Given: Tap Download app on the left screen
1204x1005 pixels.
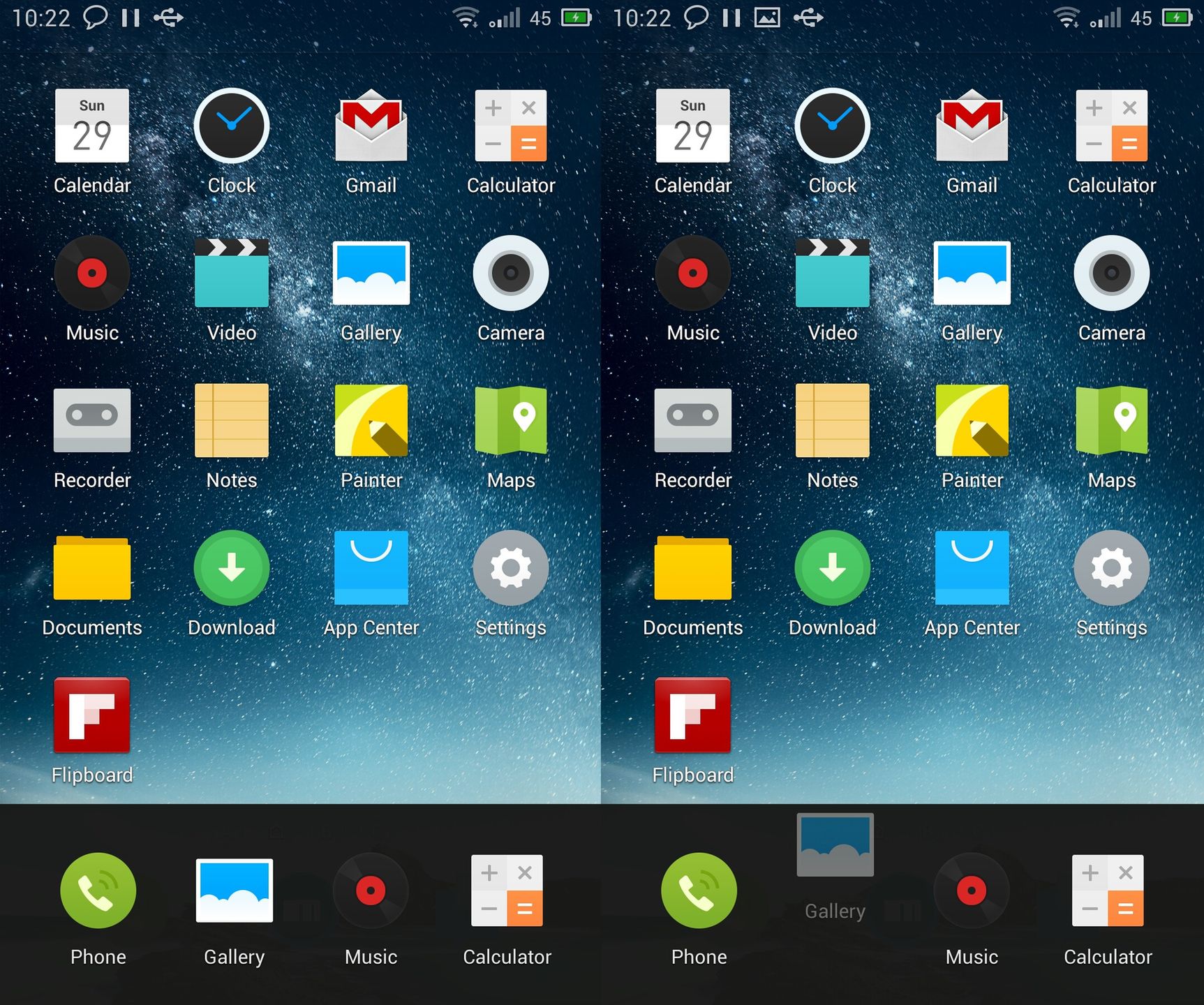Looking at the screenshot, I should [232, 567].
